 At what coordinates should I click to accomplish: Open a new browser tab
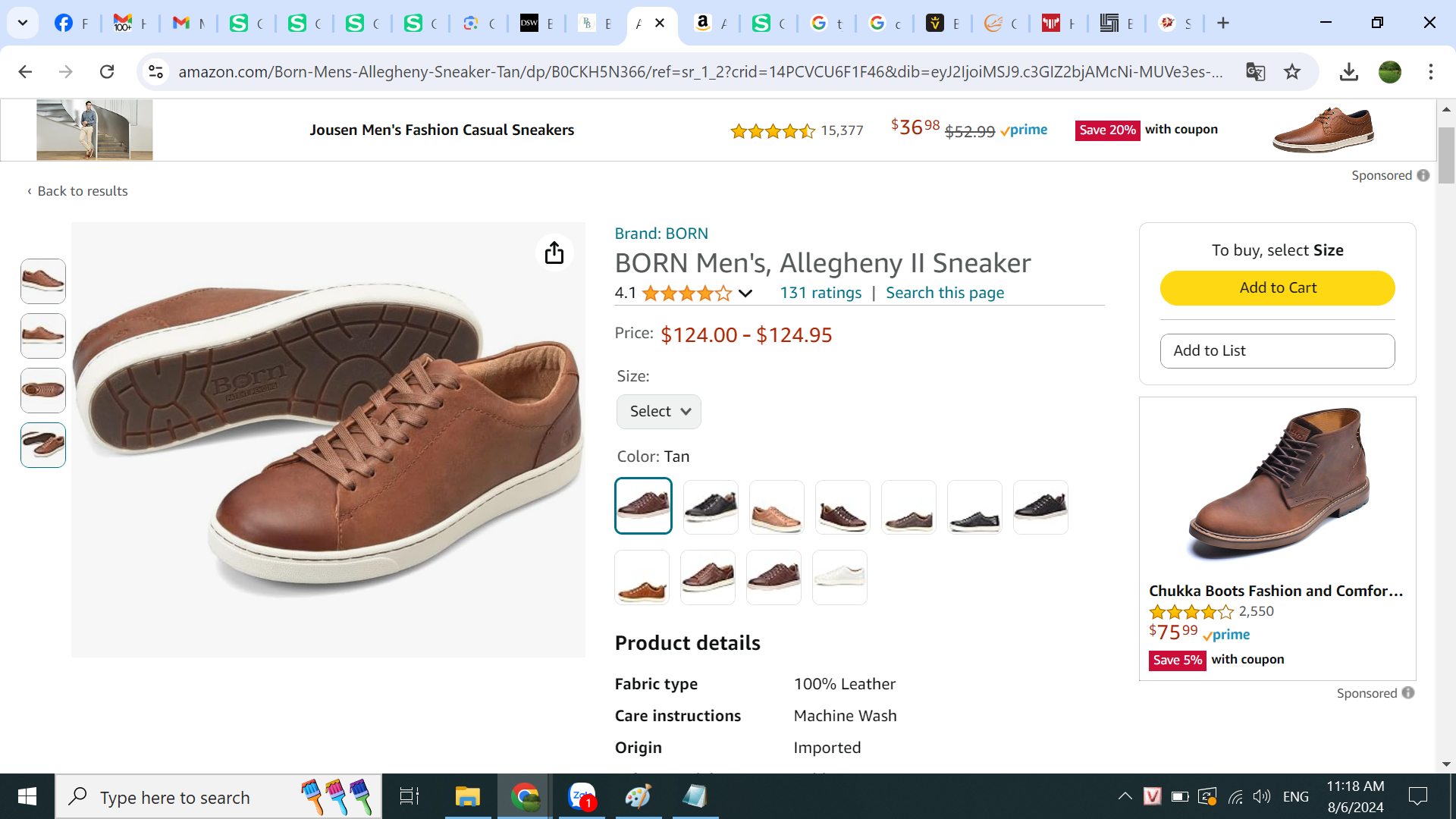coord(1222,24)
